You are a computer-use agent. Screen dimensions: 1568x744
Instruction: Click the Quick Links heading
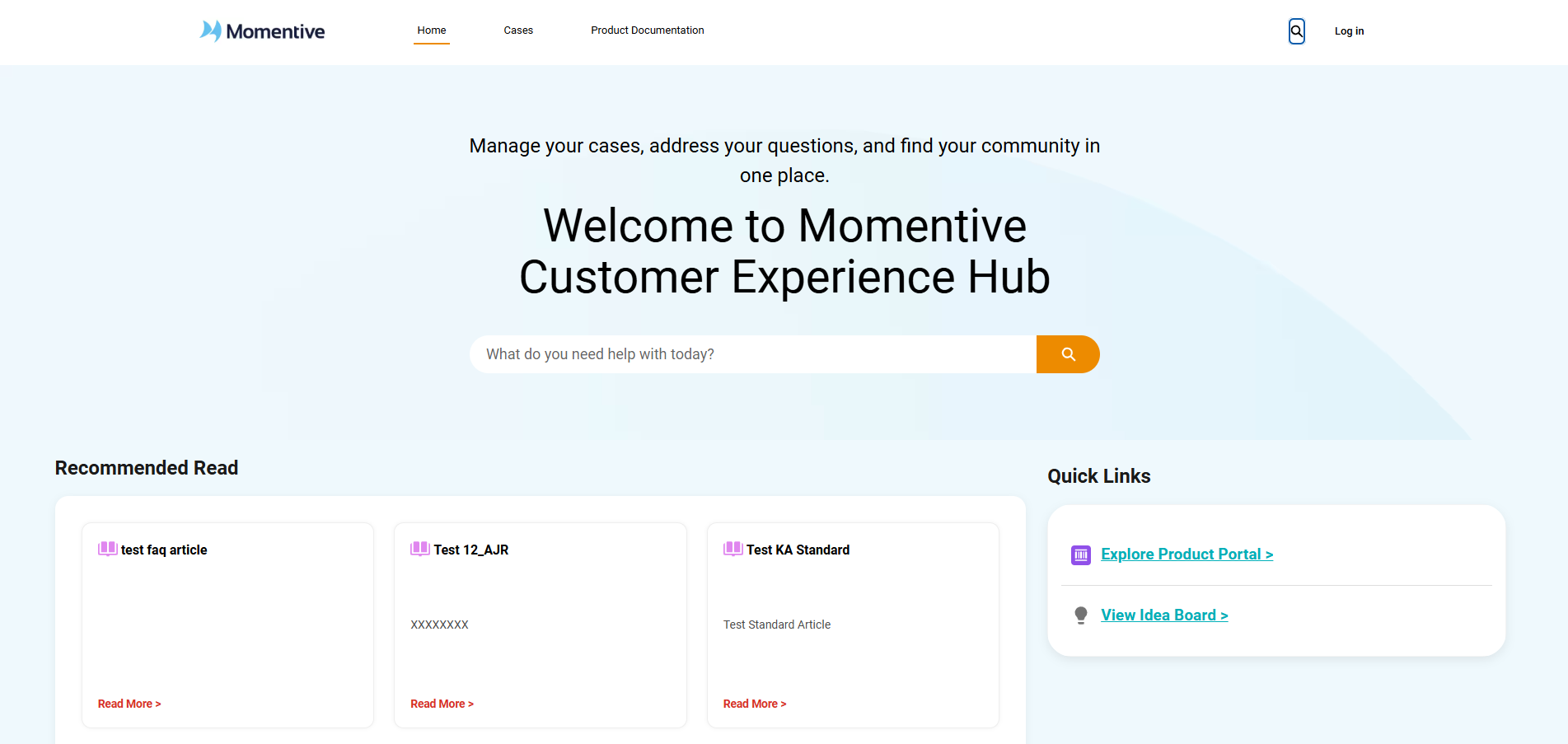(1099, 476)
